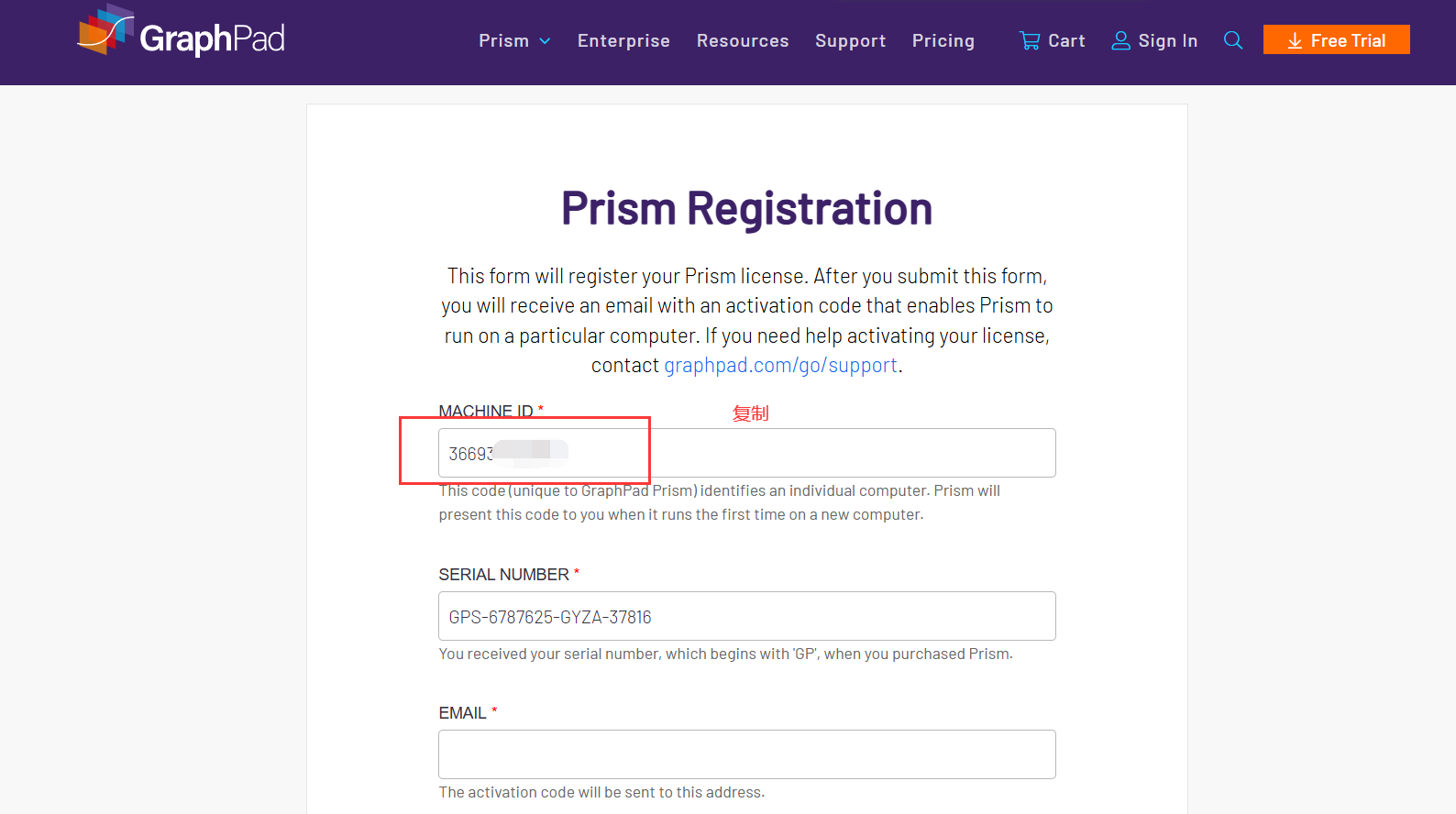1456x814 pixels.
Task: Click into the Serial Number field
Action: [746, 616]
